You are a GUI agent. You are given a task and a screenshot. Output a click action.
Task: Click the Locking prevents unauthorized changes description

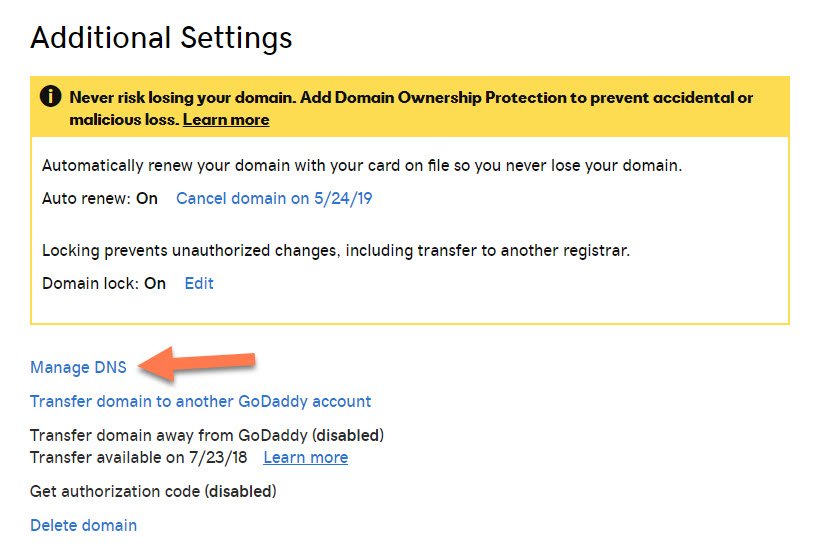point(336,251)
